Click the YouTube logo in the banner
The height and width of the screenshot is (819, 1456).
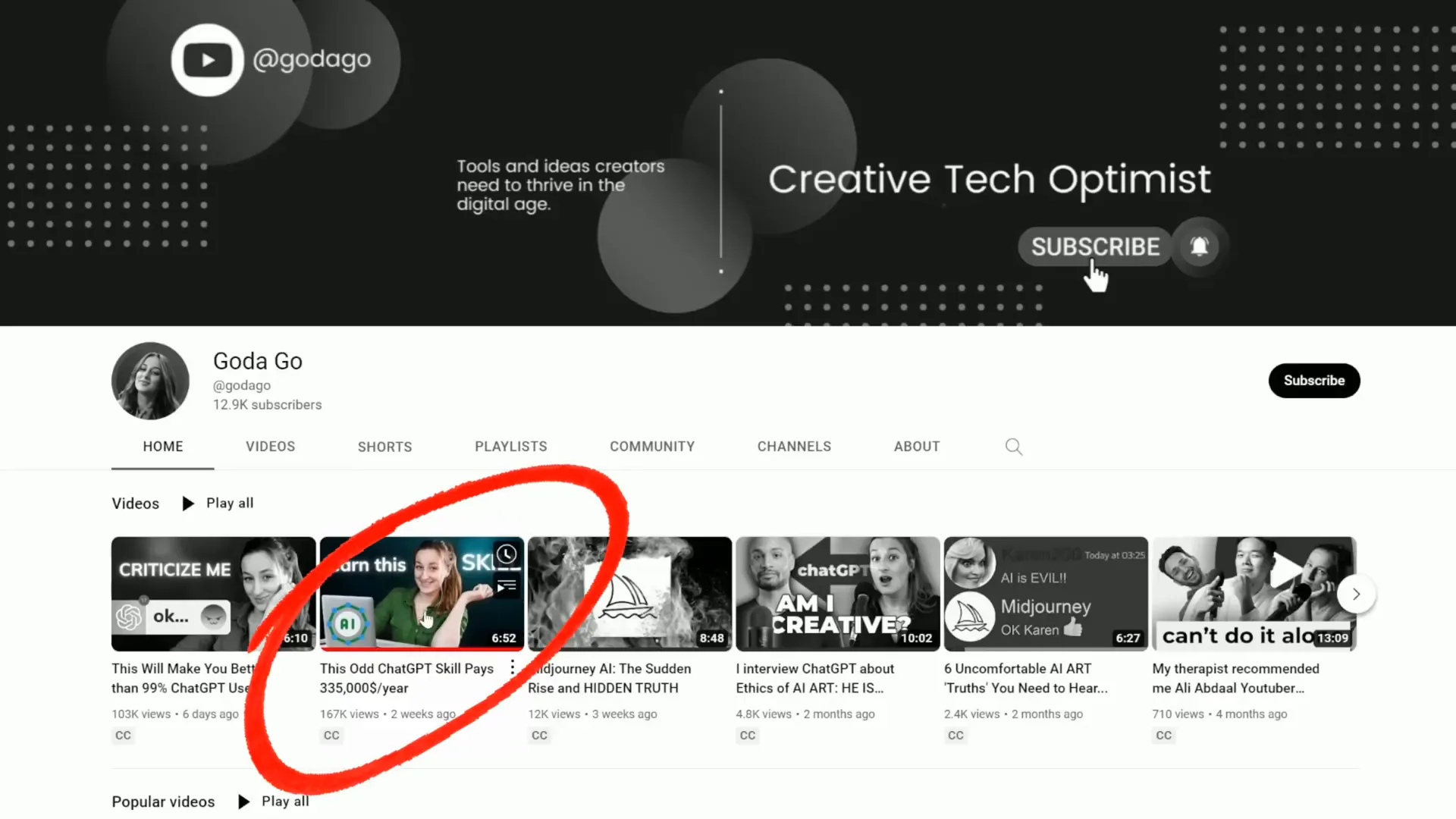tap(207, 60)
